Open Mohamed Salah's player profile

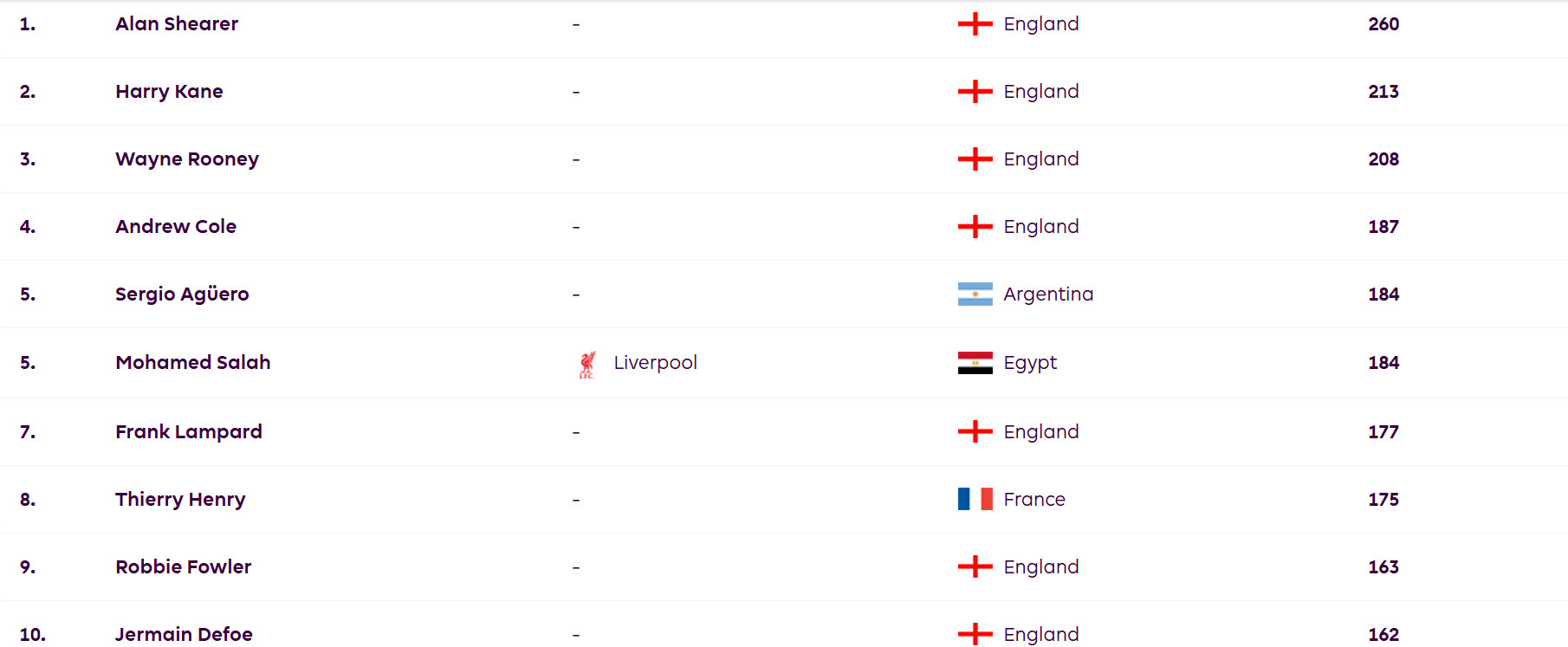pos(193,363)
